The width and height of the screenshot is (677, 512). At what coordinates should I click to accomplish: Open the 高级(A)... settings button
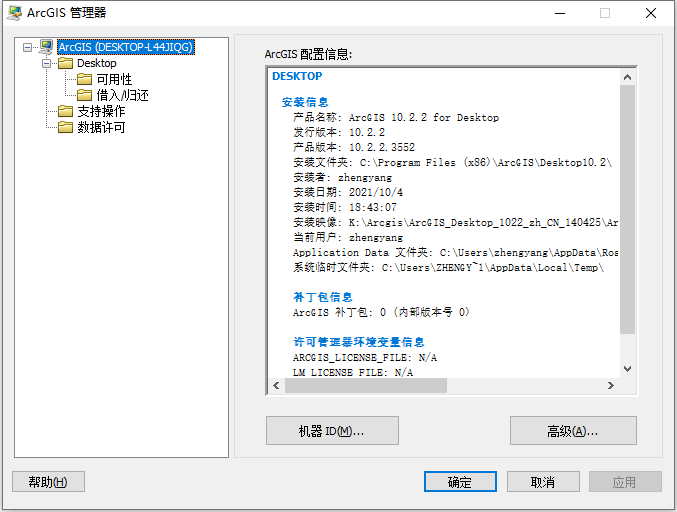(573, 430)
